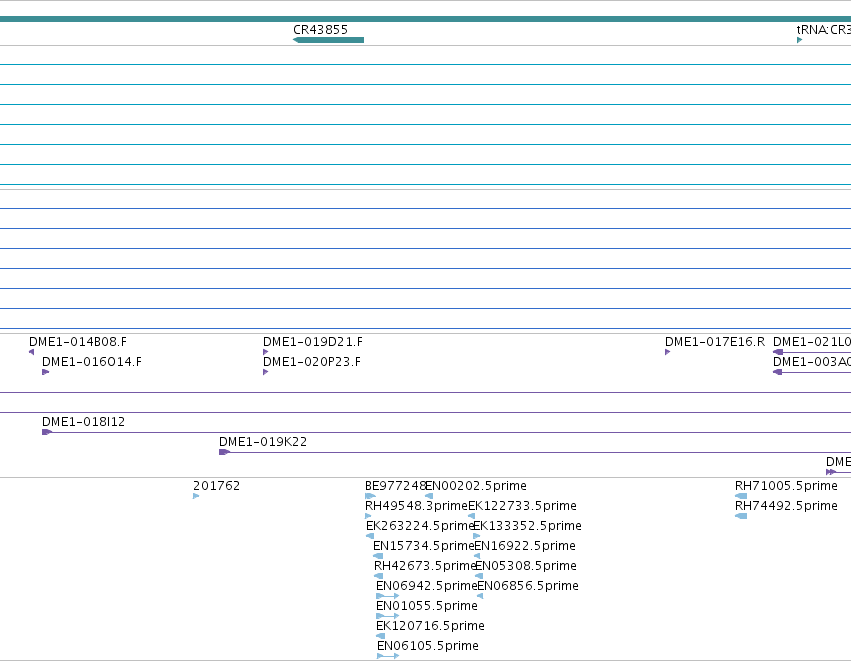The width and height of the screenshot is (851, 661).
Task: Select the RH42673.5prime label
Action: 425,566
